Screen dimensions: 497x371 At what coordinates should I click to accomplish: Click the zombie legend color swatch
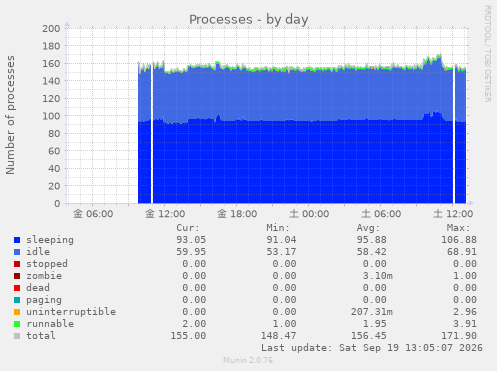tap(17, 276)
